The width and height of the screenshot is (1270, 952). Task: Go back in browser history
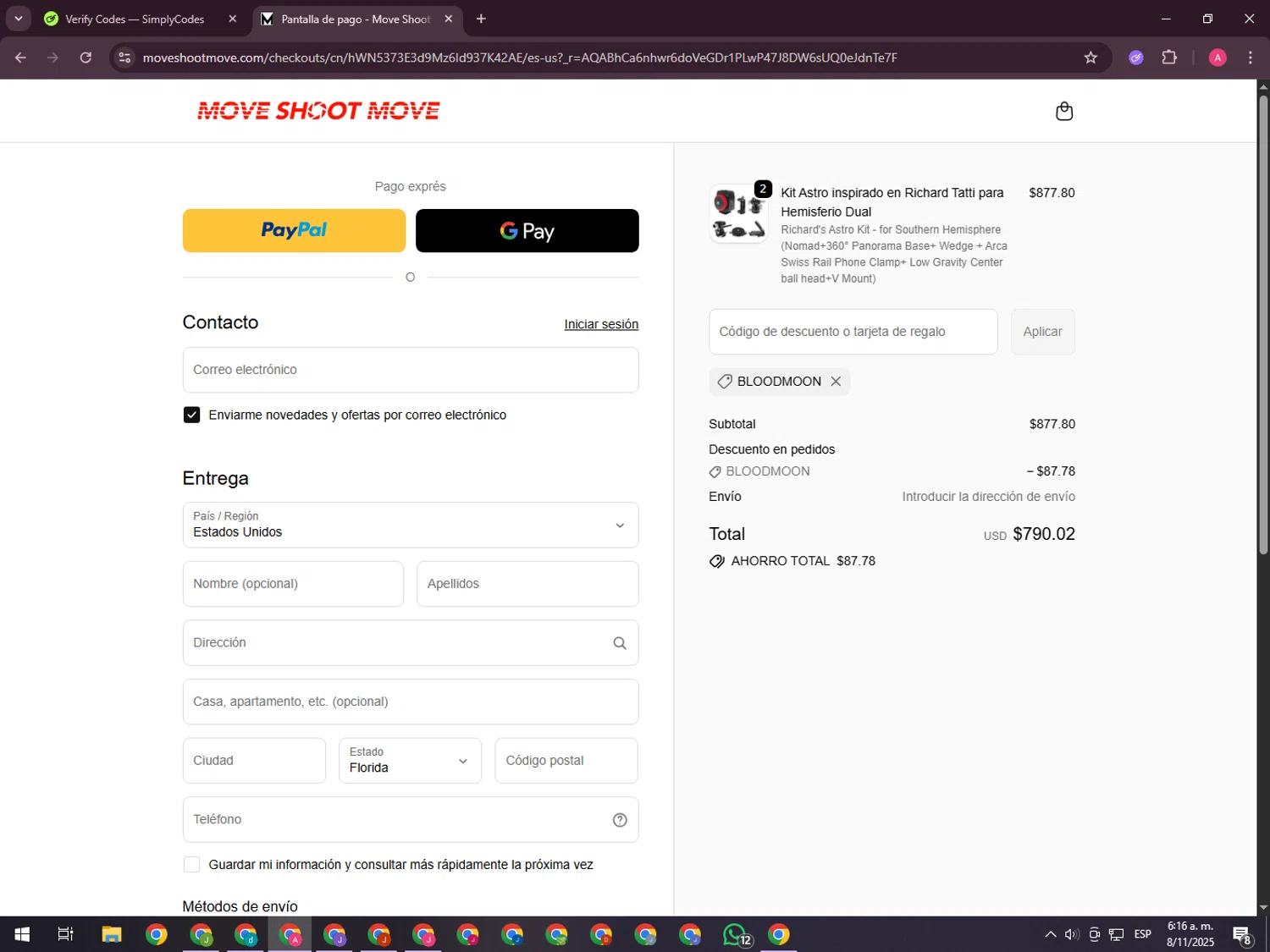tap(21, 58)
